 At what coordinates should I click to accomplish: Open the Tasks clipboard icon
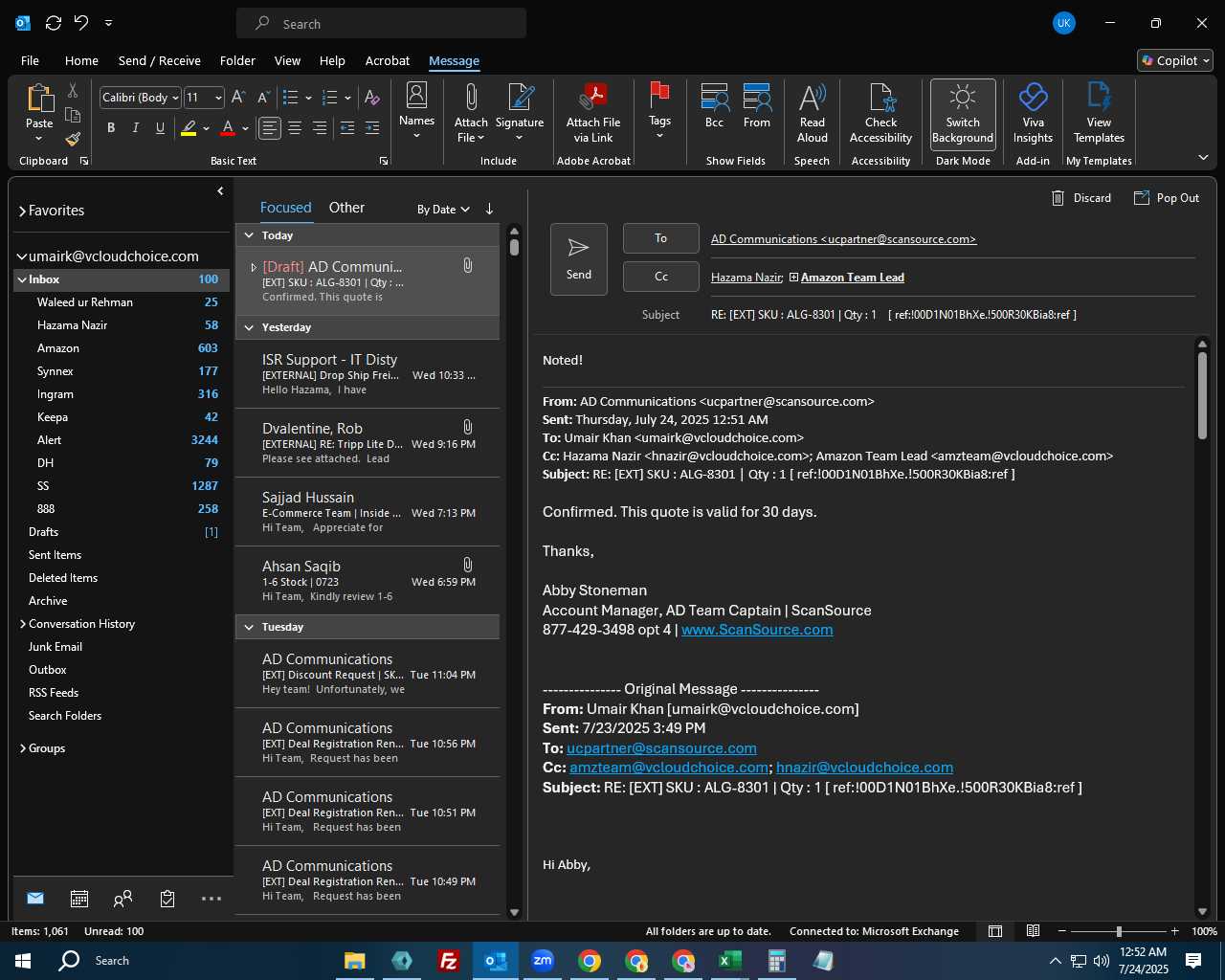(167, 899)
